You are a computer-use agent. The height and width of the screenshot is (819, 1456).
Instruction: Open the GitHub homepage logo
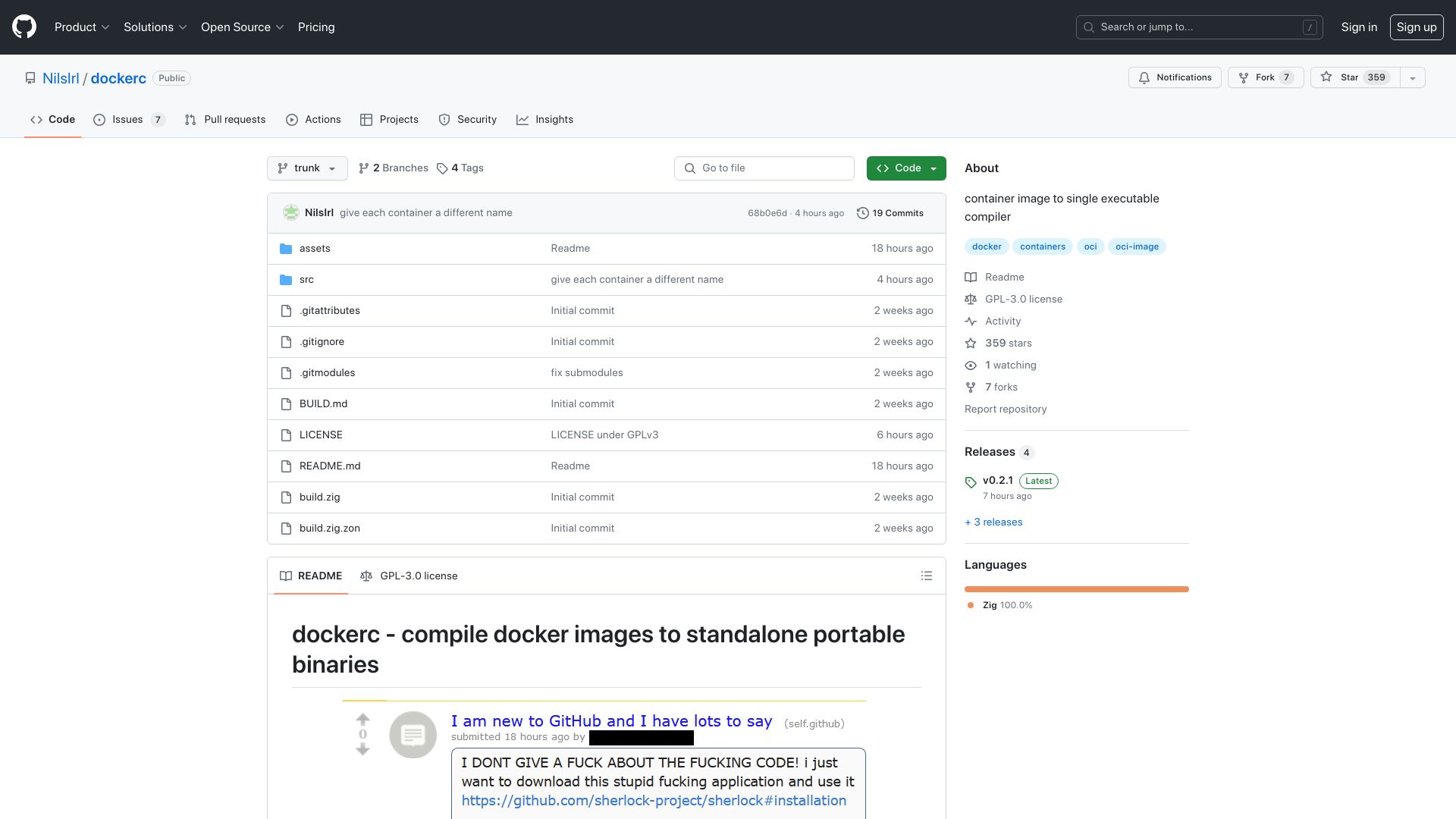point(24,27)
